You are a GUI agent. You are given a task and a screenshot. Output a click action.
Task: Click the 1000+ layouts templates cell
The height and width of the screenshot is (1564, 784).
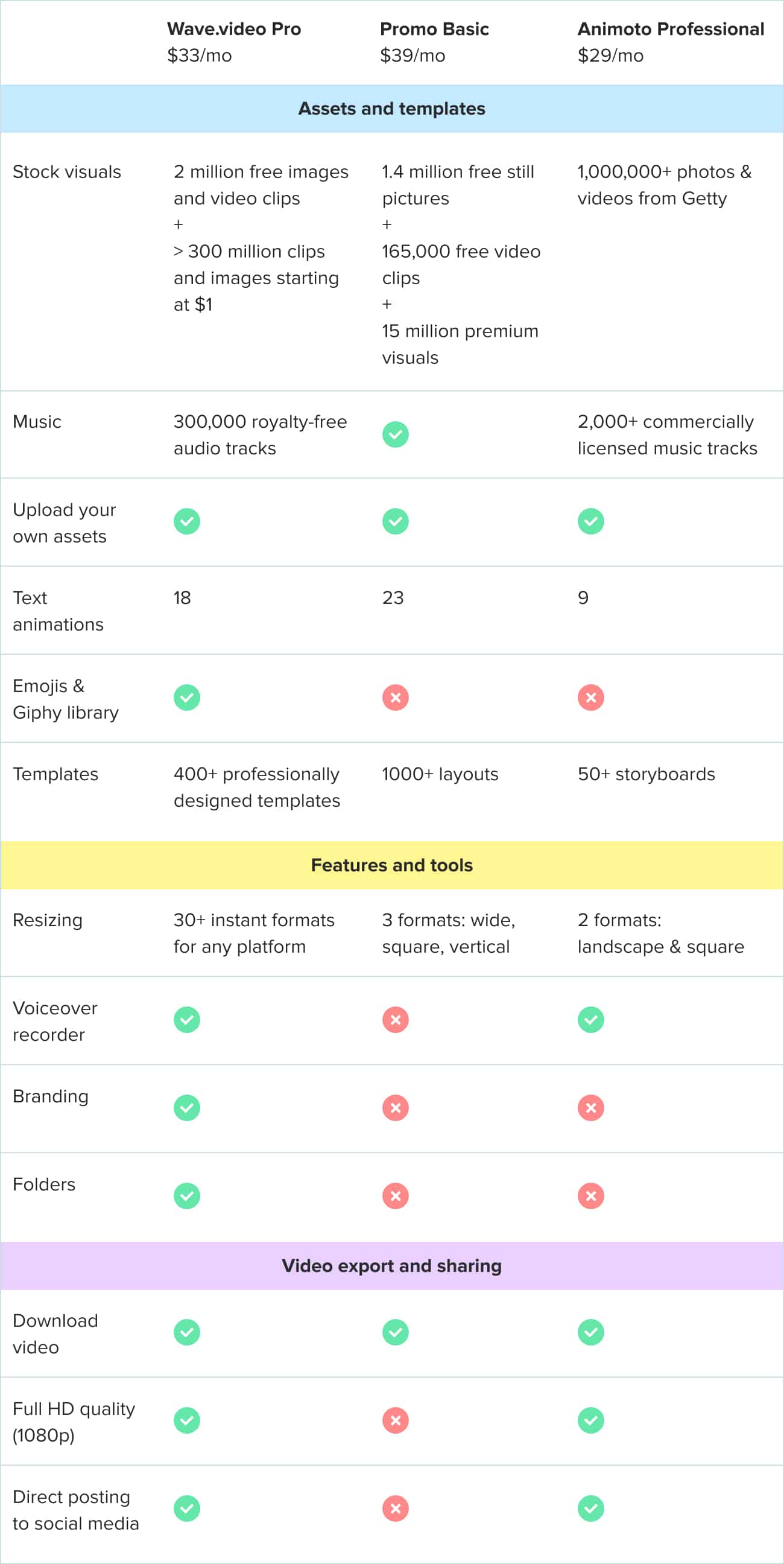point(440,774)
